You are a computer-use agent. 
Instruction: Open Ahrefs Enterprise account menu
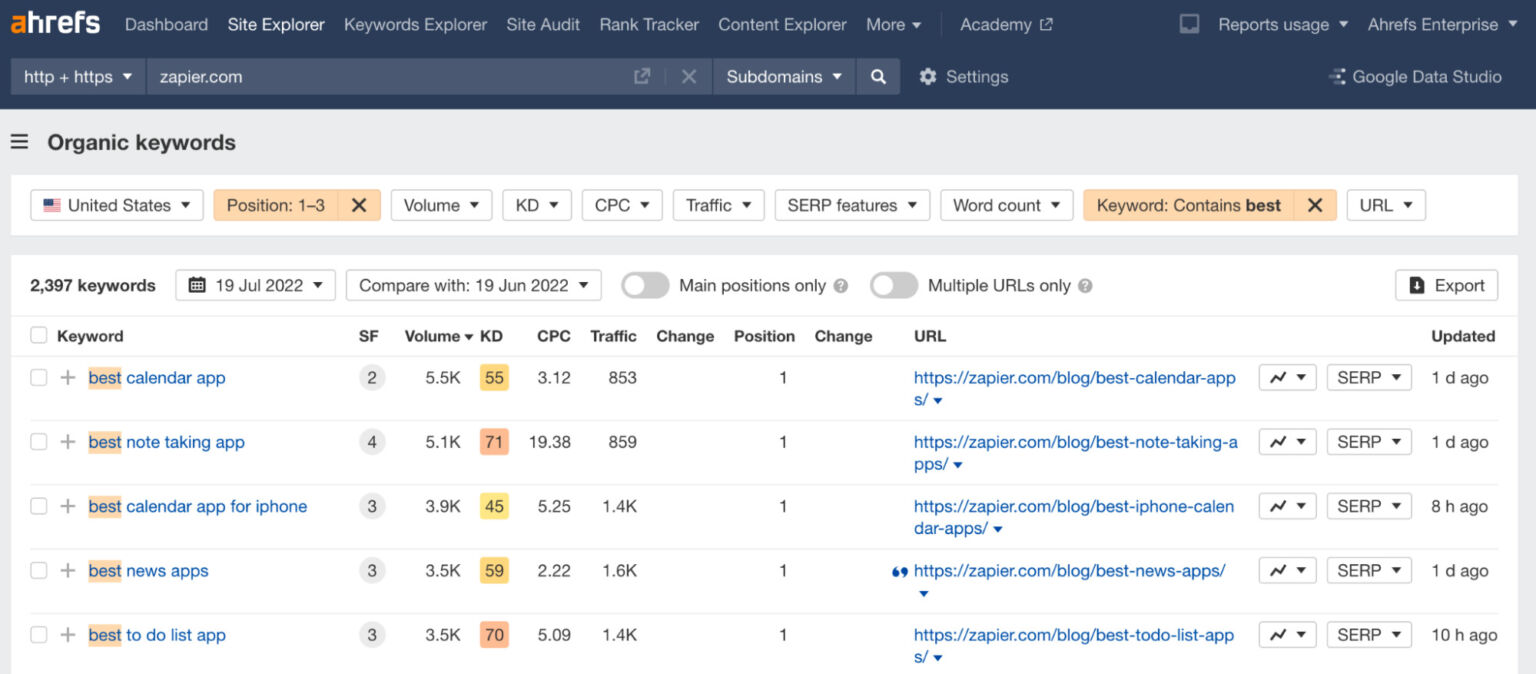coord(1443,24)
